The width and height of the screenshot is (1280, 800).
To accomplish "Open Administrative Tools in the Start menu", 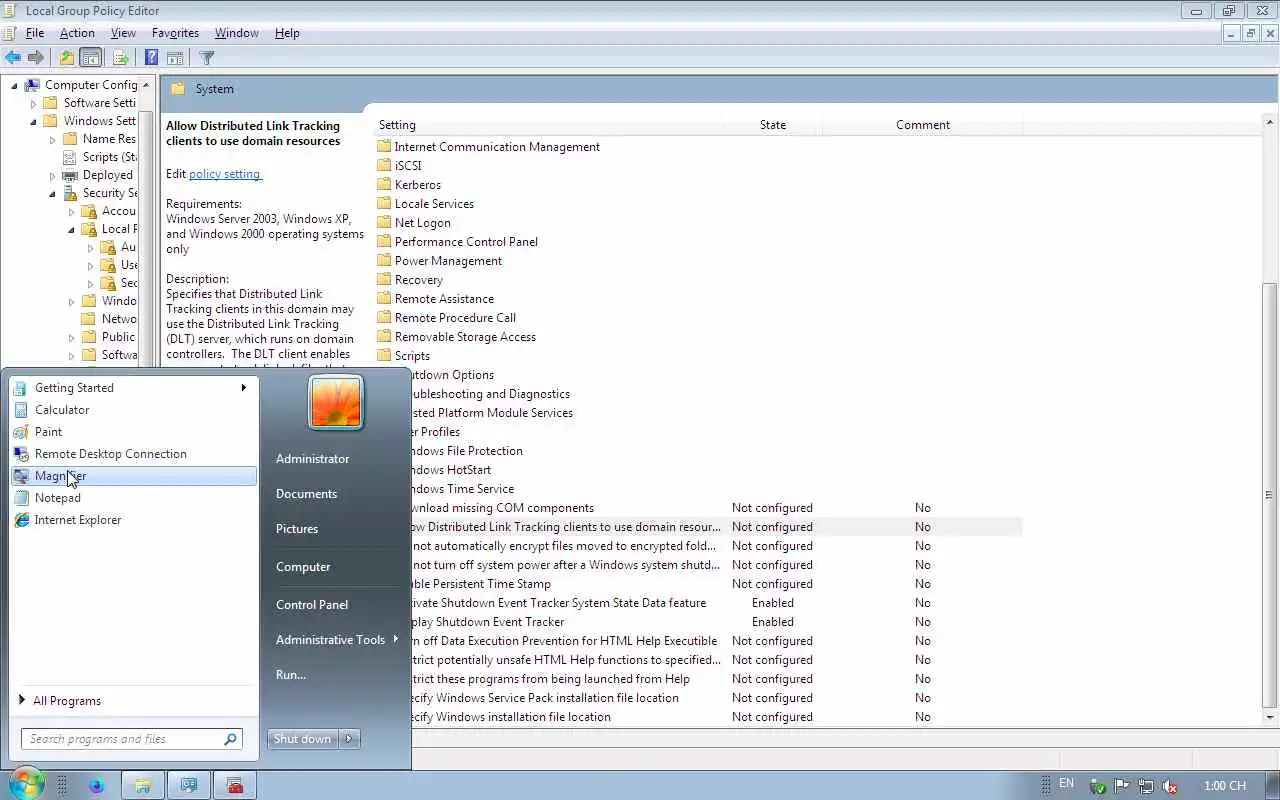I will [335, 640].
